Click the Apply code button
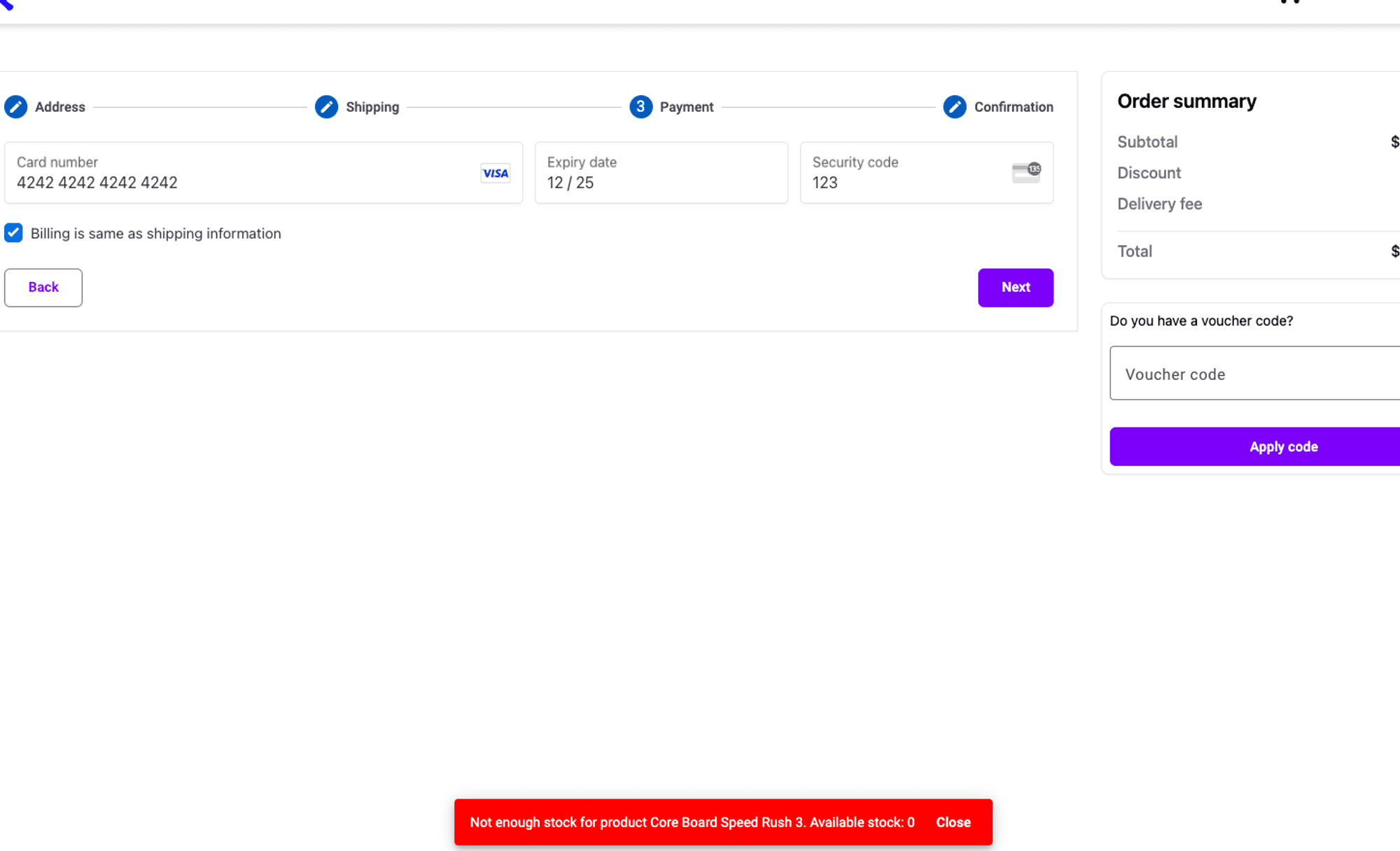Viewport: 1400px width, 851px height. coord(1282,446)
